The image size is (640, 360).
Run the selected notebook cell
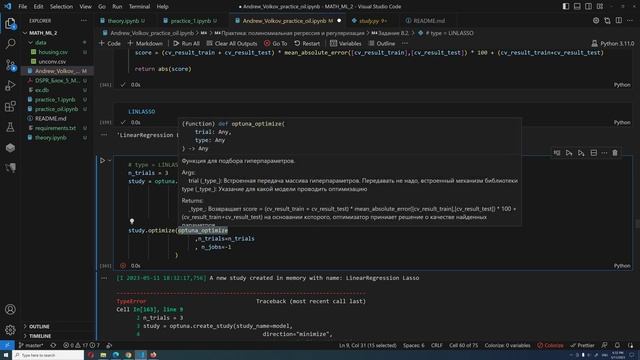[102, 160]
